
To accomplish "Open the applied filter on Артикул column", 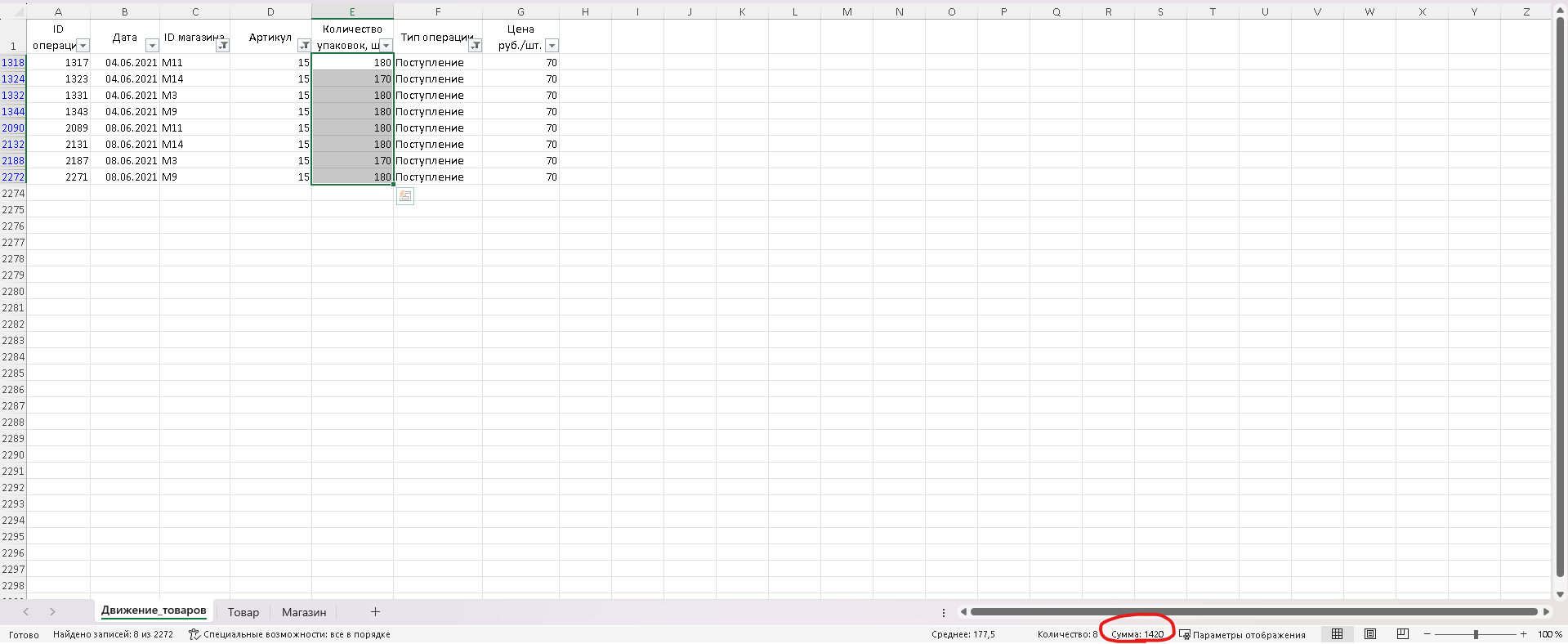I will point(304,46).
